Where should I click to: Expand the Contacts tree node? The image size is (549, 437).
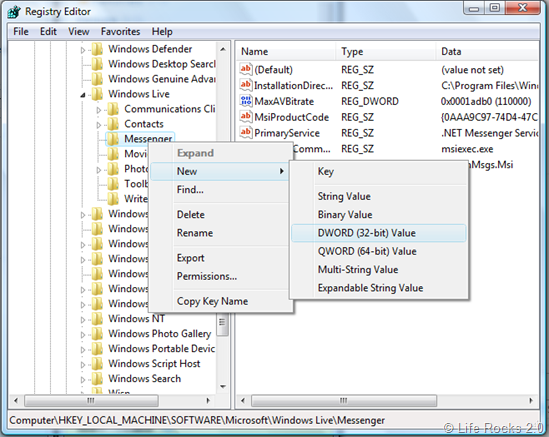click(x=99, y=125)
